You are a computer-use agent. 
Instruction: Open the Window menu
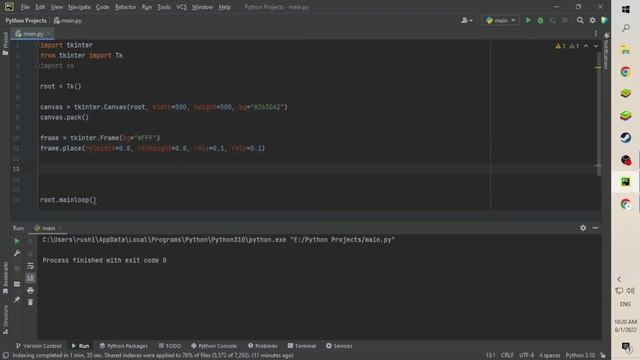pyautogui.click(x=202, y=7)
